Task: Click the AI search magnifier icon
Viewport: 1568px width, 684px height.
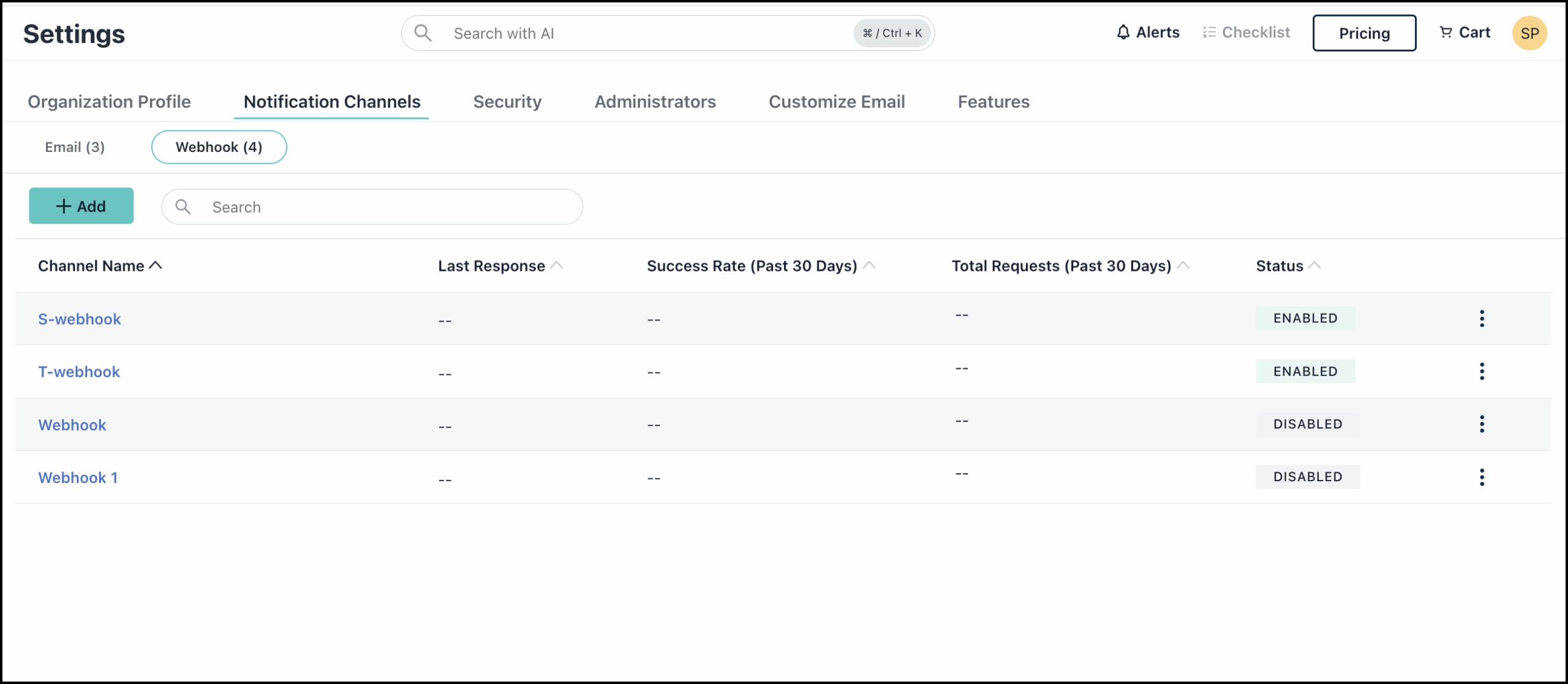Action: tap(422, 32)
